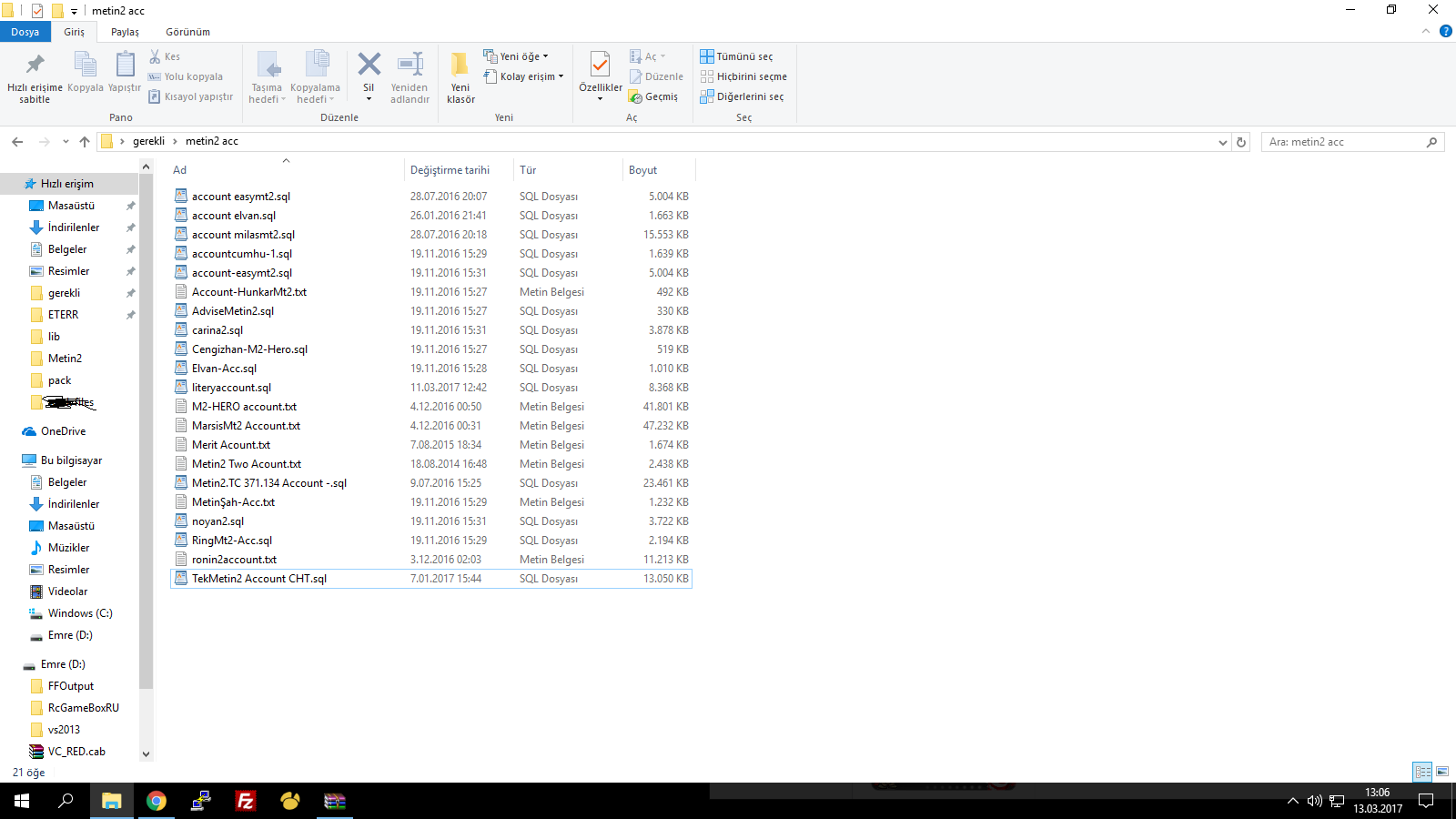Viewport: 1456px width, 819px height.
Task: Open the Kolay erişim dropdown
Action: click(524, 76)
